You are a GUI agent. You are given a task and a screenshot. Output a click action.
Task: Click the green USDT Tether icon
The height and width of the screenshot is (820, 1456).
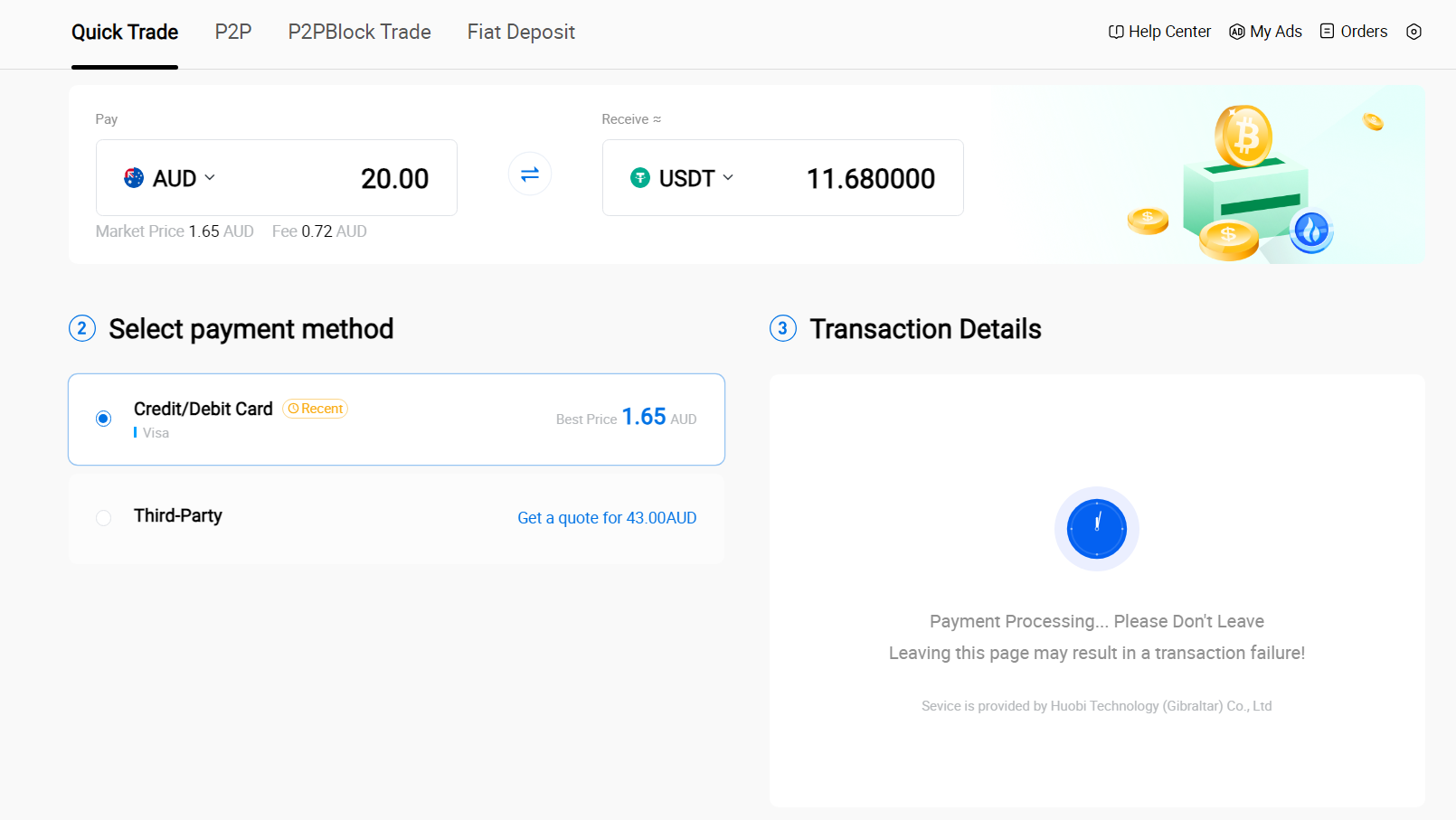coord(640,178)
